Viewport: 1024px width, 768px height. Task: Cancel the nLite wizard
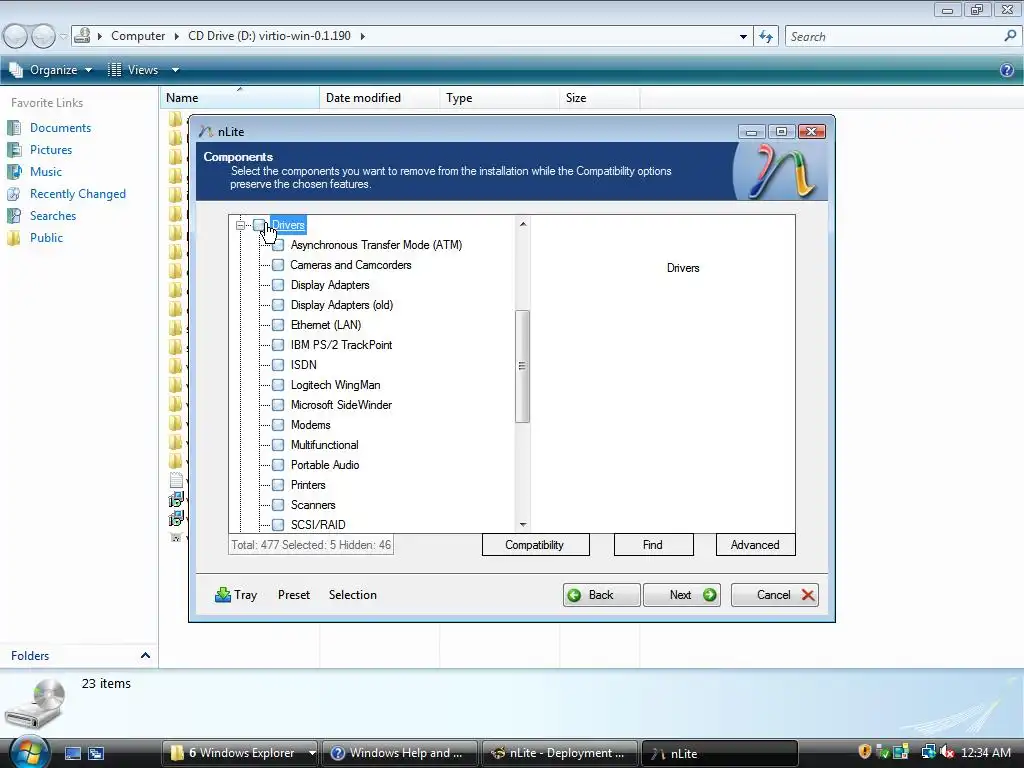pyautogui.click(x=775, y=595)
